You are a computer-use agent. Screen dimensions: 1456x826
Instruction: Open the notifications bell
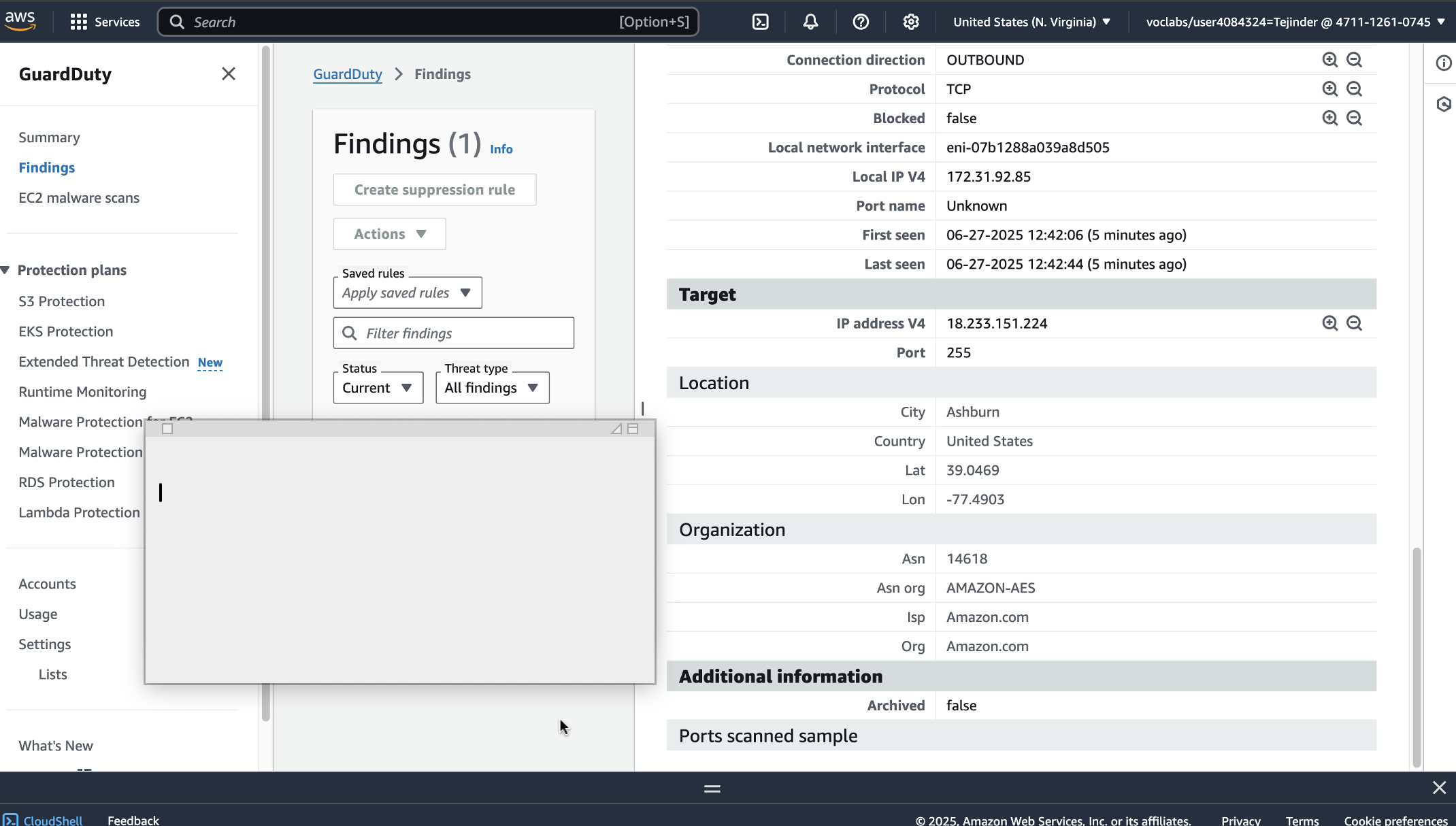tap(810, 22)
